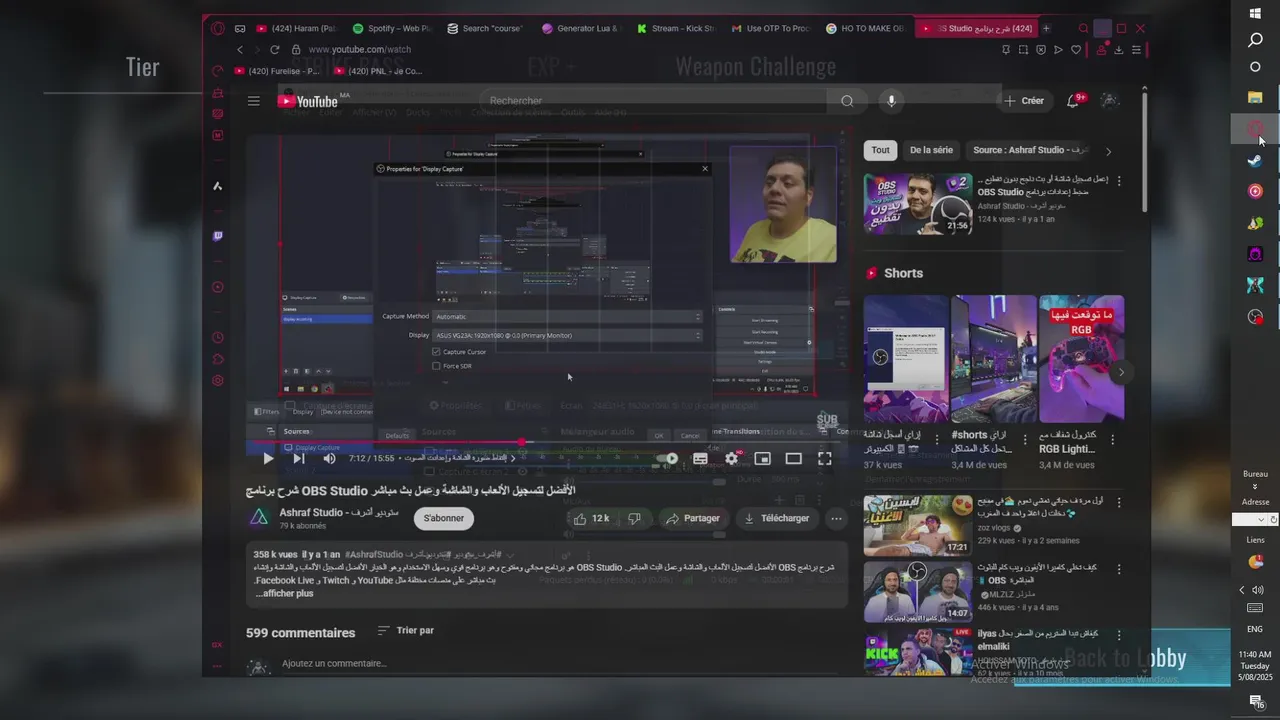1280x720 pixels.
Task: Open YouTube notifications bell
Action: pos(1073,101)
